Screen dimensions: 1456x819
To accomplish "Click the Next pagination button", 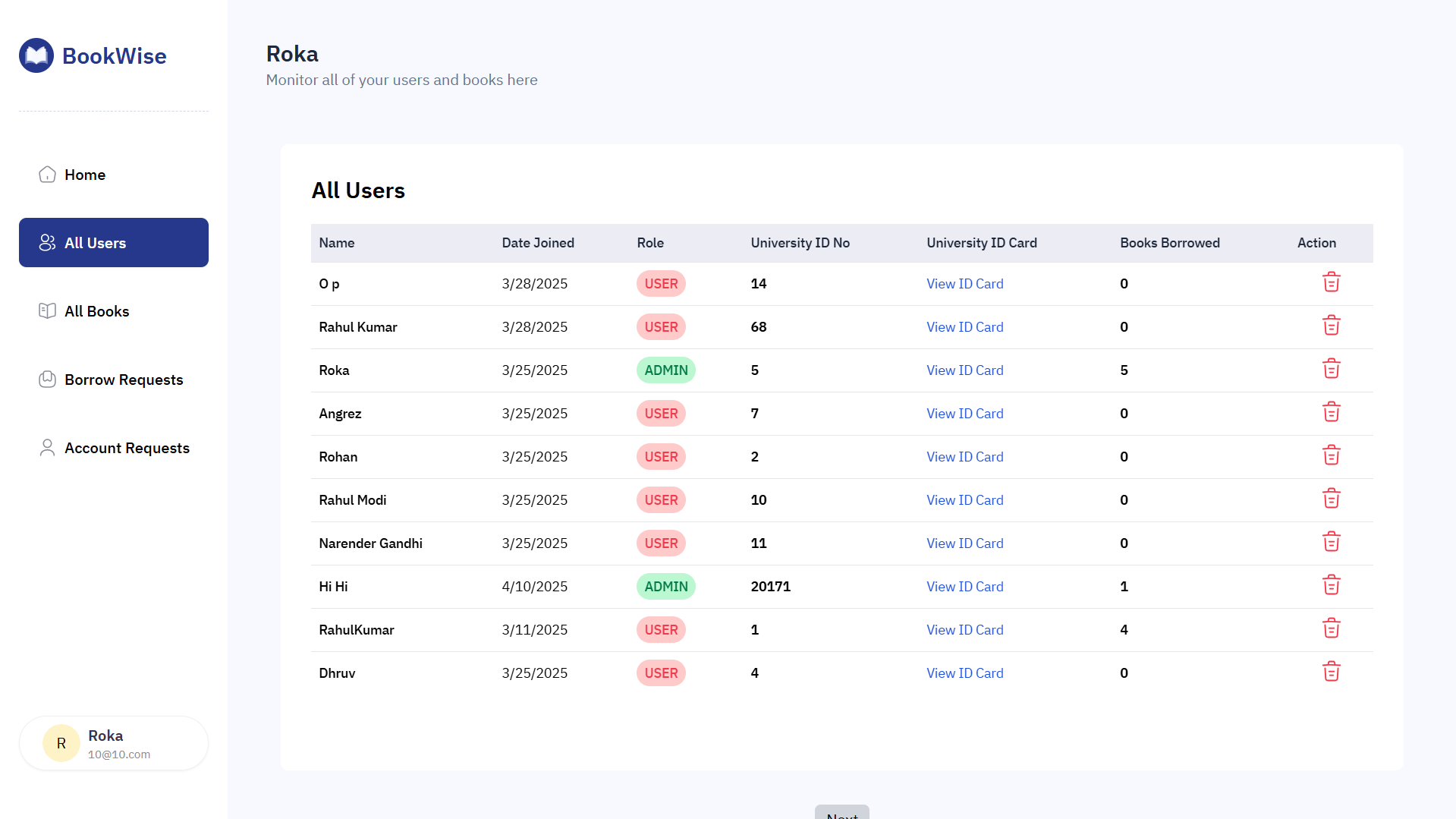I will (841, 814).
